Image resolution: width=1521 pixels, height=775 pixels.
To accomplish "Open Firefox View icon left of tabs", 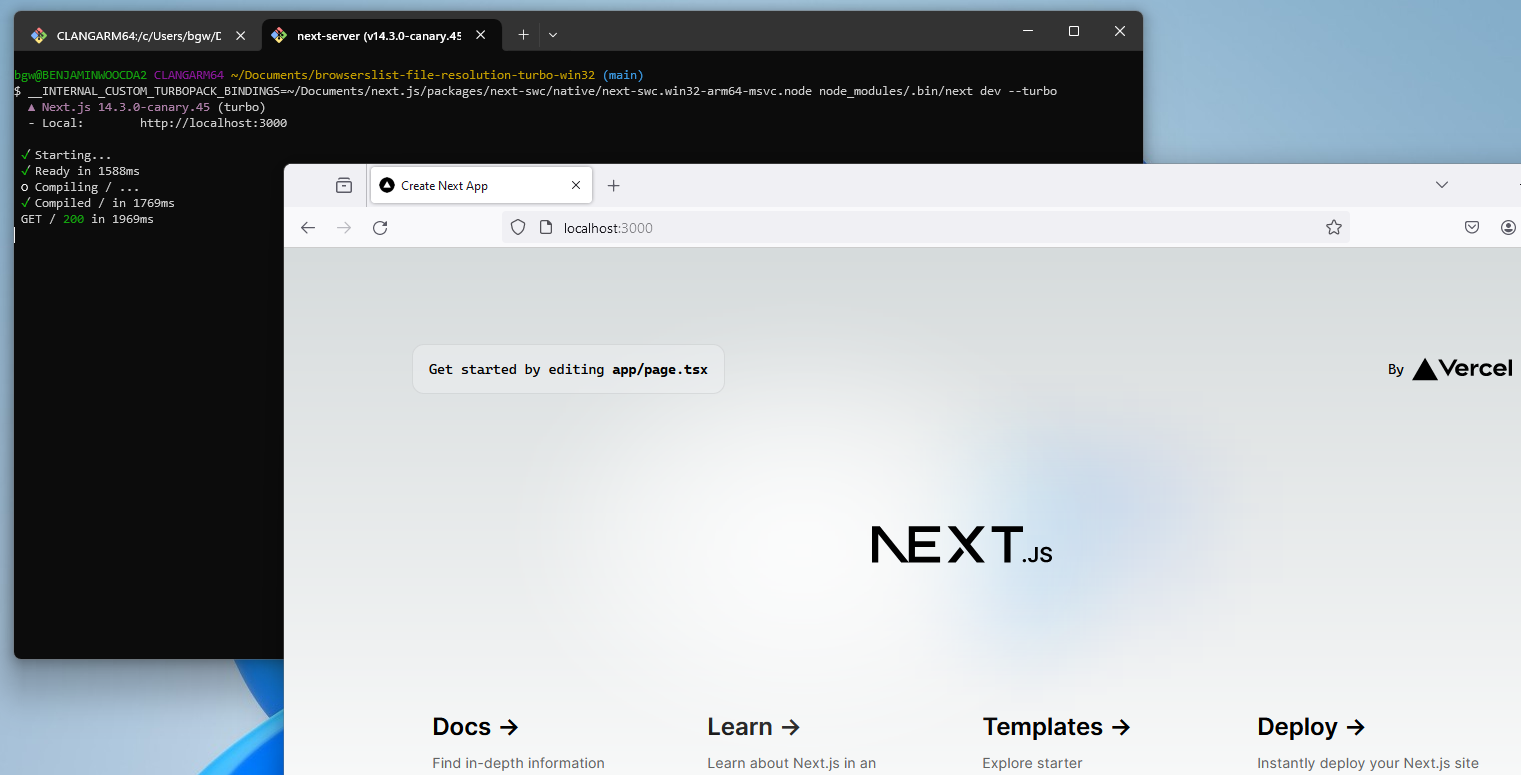I will (344, 185).
